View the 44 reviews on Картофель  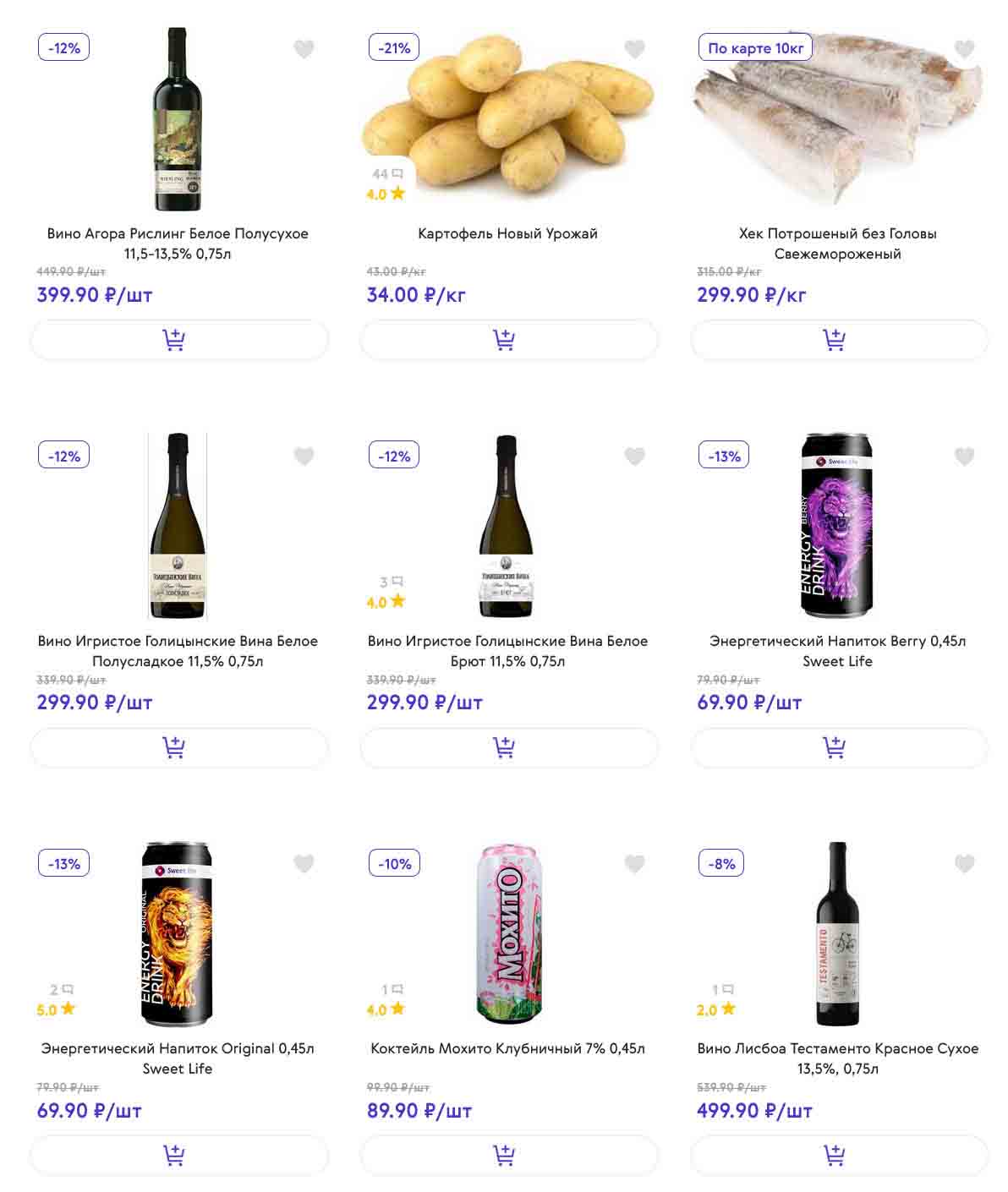tap(387, 174)
